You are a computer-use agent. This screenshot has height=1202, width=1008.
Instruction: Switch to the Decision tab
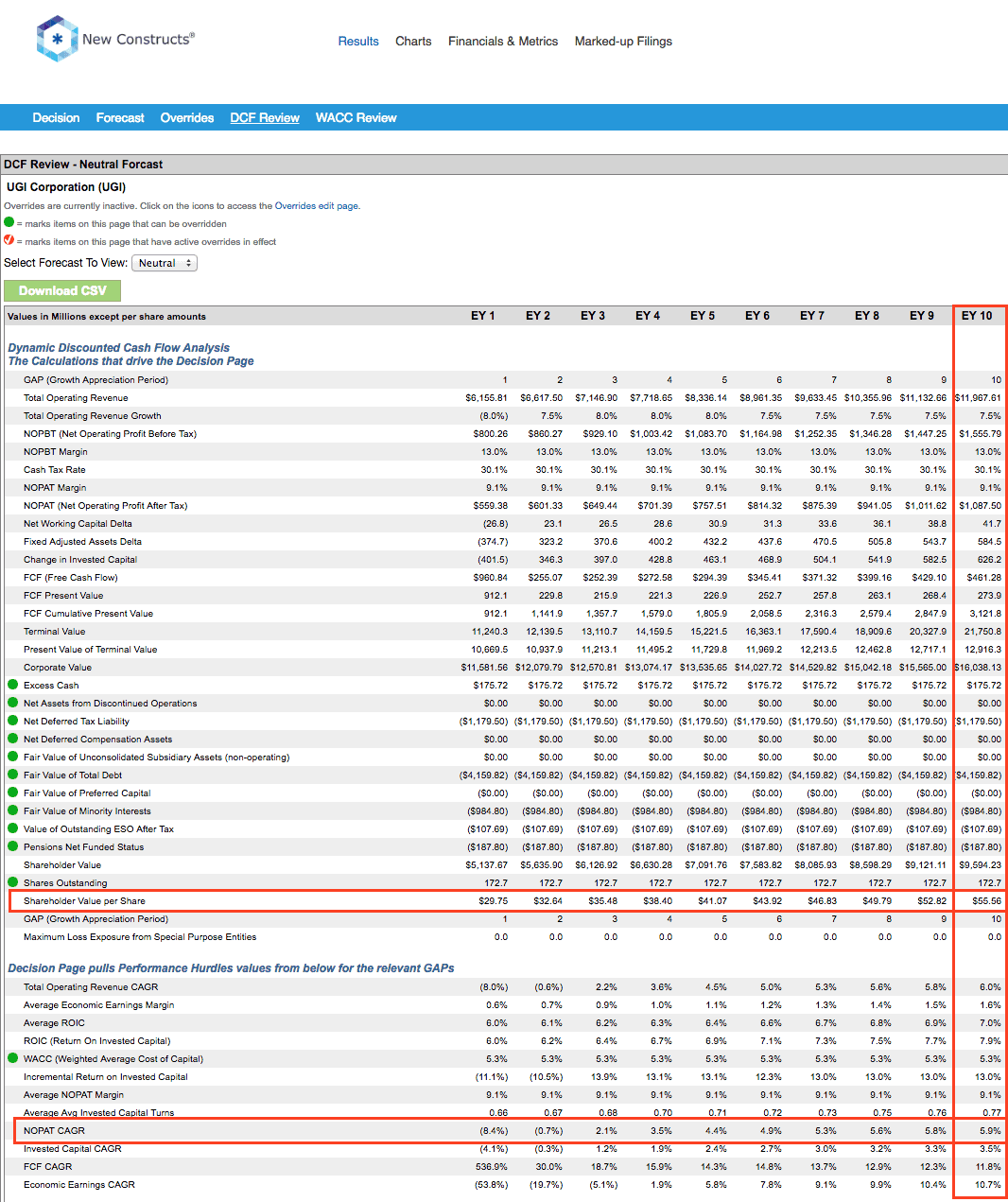click(56, 118)
